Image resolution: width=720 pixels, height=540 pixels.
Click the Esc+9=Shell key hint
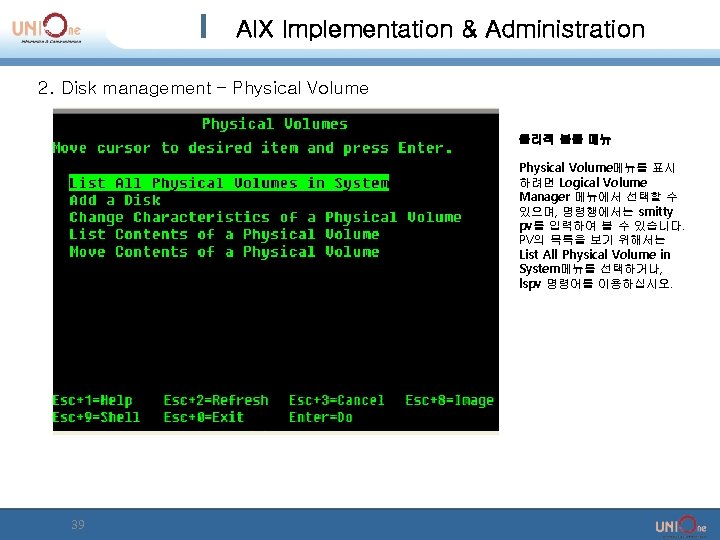[96, 417]
